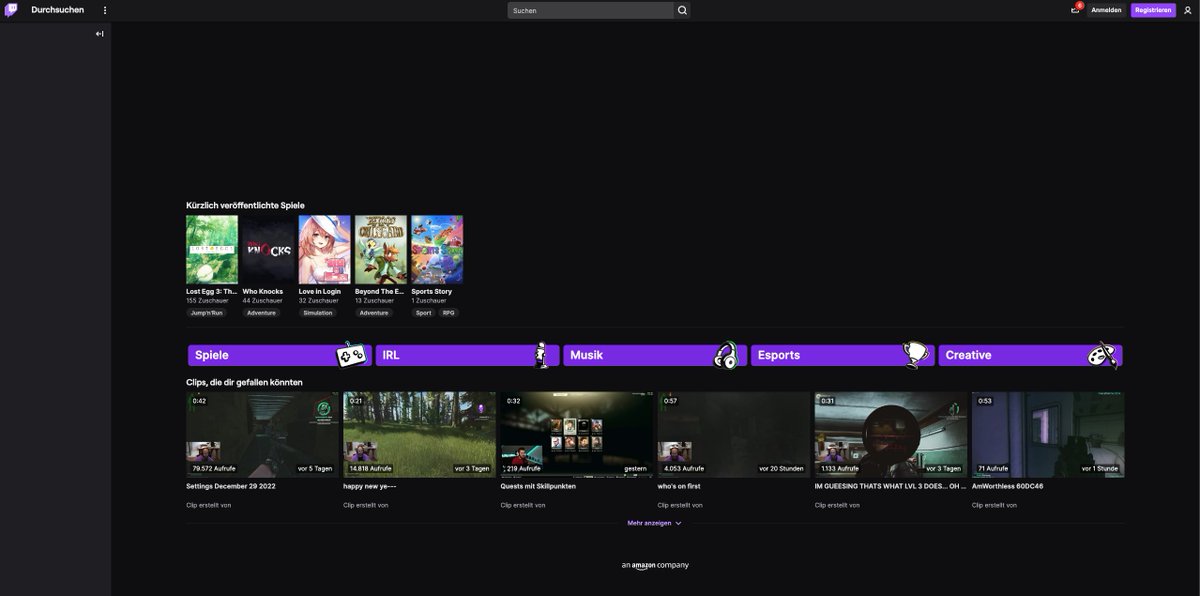Click the Twitch logo home icon
Viewport: 1200px width, 596px height.
click(x=11, y=10)
